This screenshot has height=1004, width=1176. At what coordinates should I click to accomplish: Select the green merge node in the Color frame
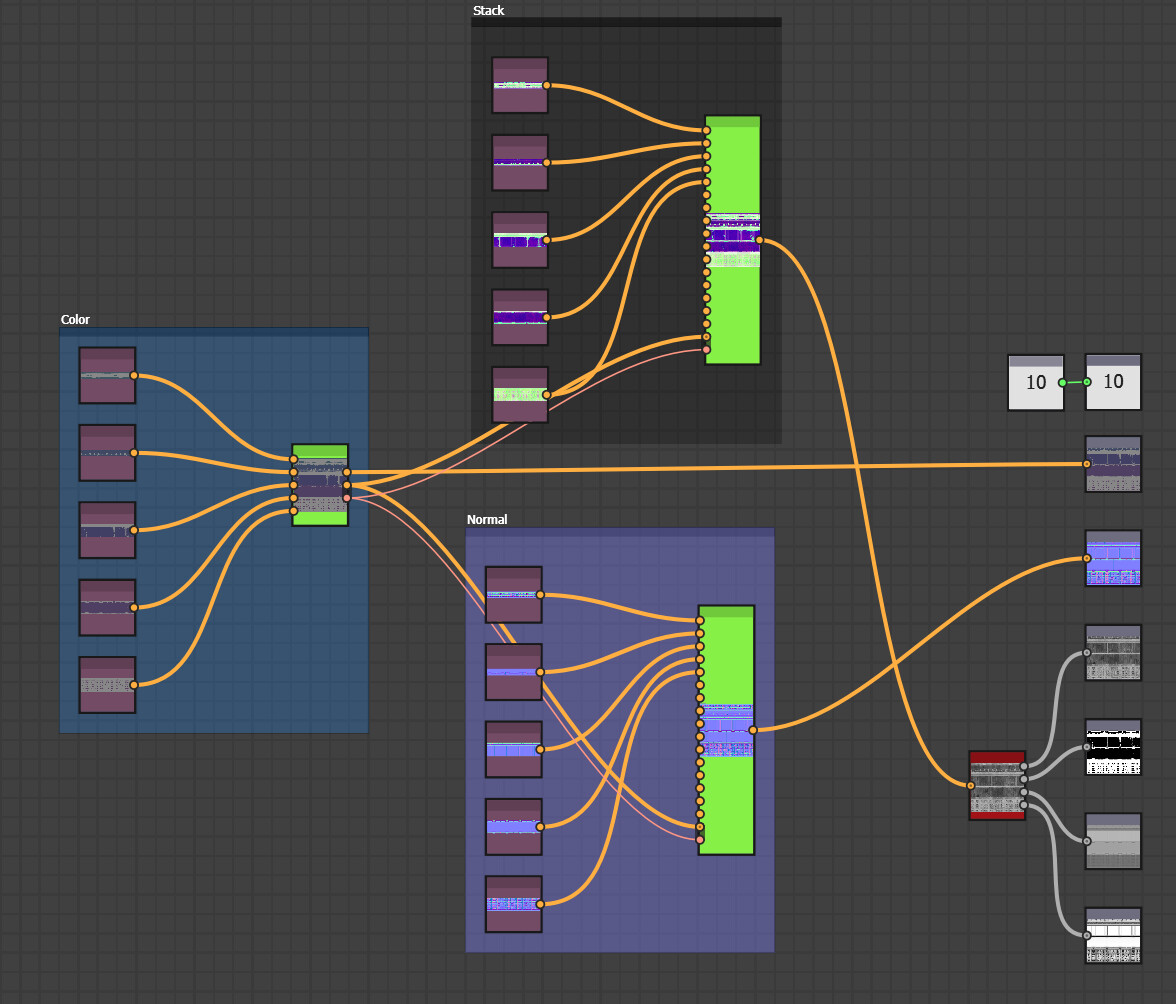point(318,483)
